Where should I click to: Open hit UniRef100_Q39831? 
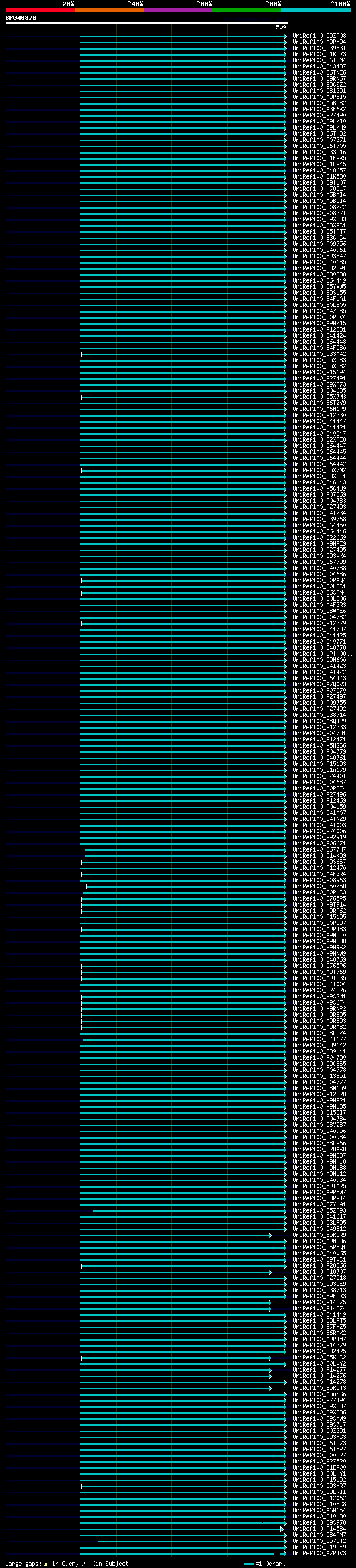click(x=319, y=48)
